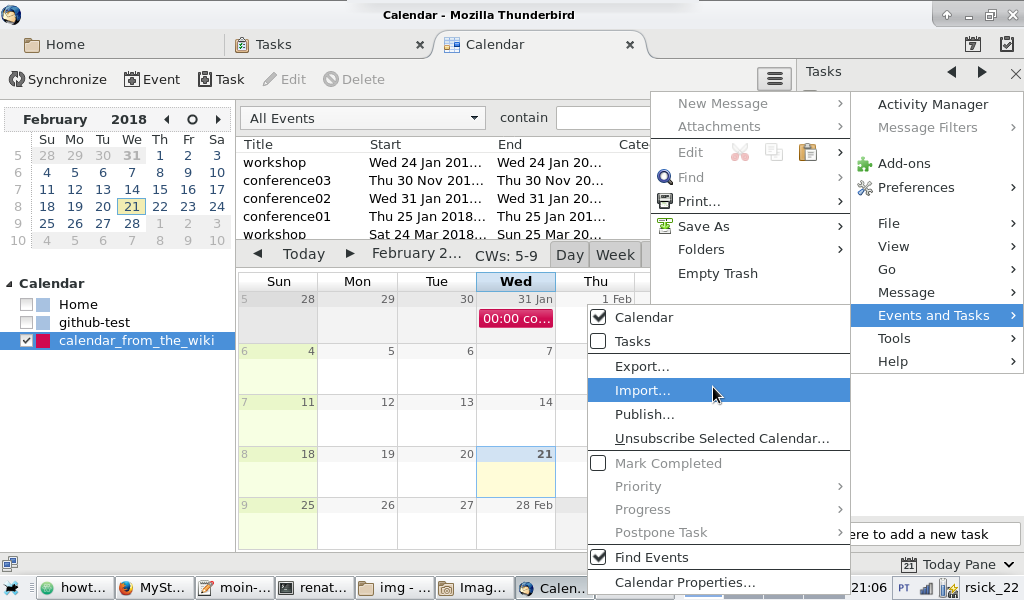This screenshot has width=1024, height=600.
Task: Toggle Tasks checkbox in submenu
Action: [598, 341]
